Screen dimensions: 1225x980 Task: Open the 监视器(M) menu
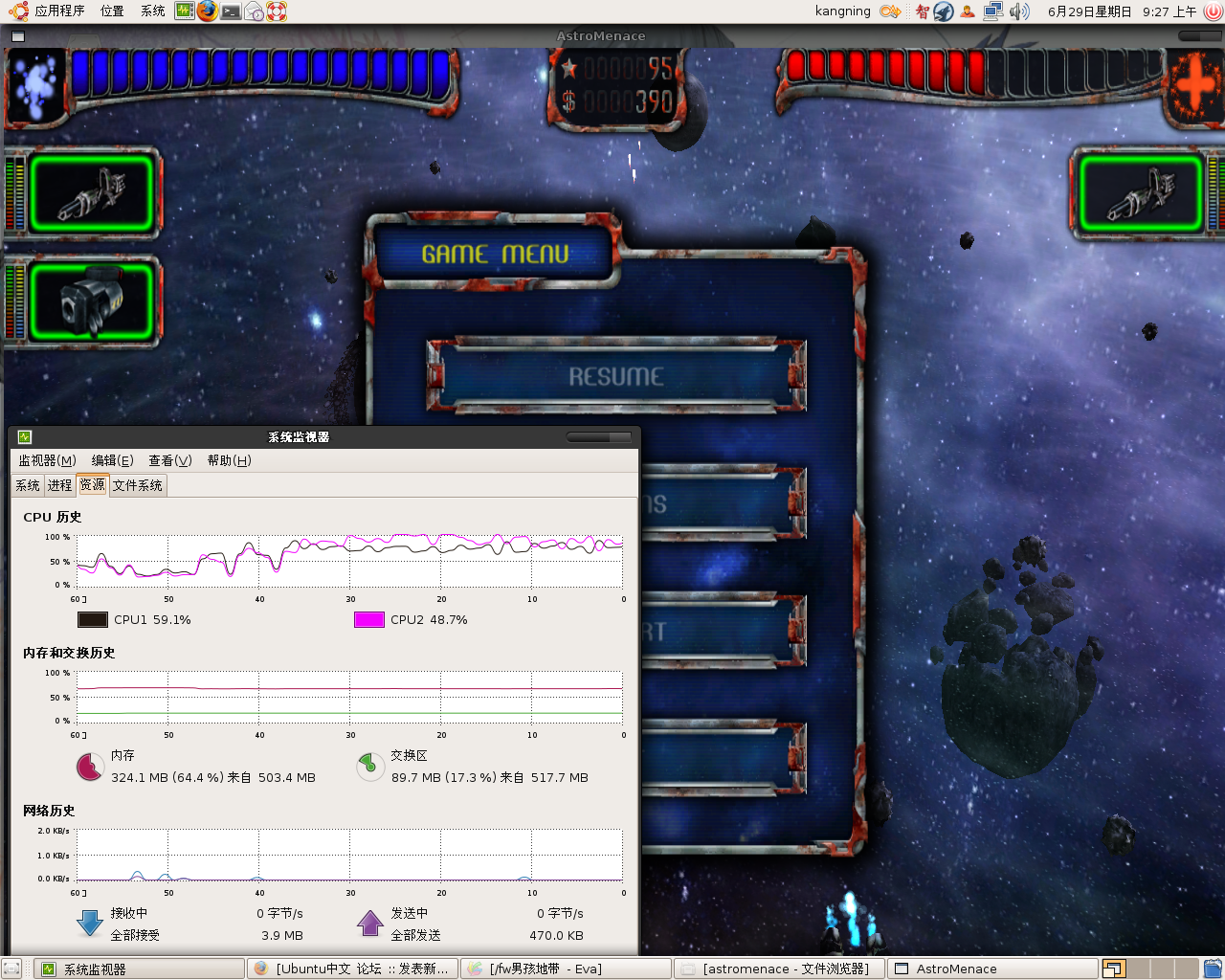click(47, 460)
